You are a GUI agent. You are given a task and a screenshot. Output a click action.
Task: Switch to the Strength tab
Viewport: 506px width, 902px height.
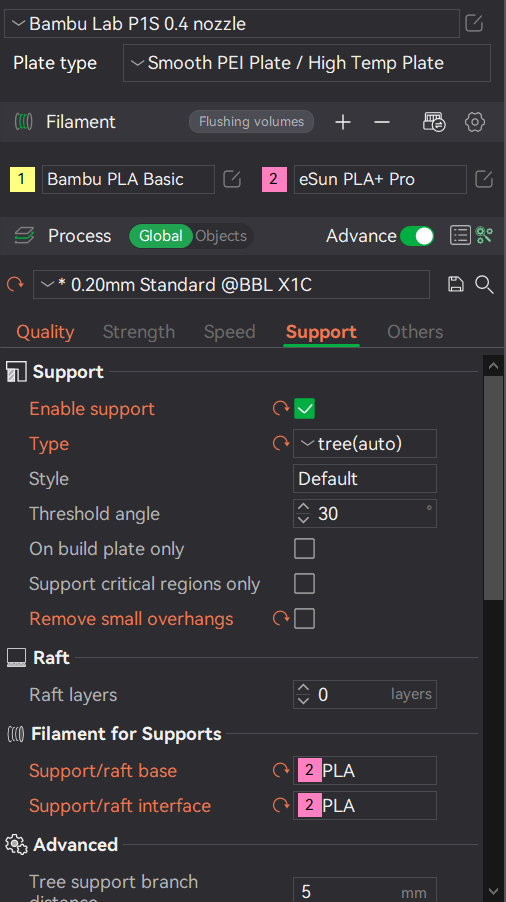coord(139,332)
